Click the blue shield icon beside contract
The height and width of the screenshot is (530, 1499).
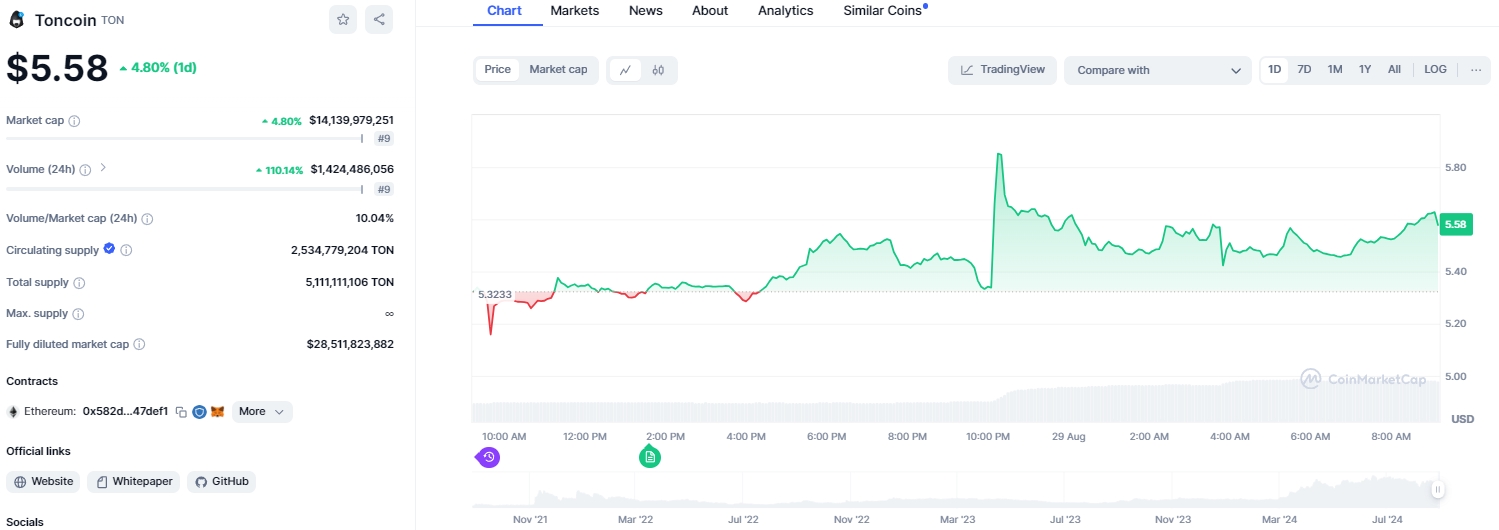tap(199, 412)
